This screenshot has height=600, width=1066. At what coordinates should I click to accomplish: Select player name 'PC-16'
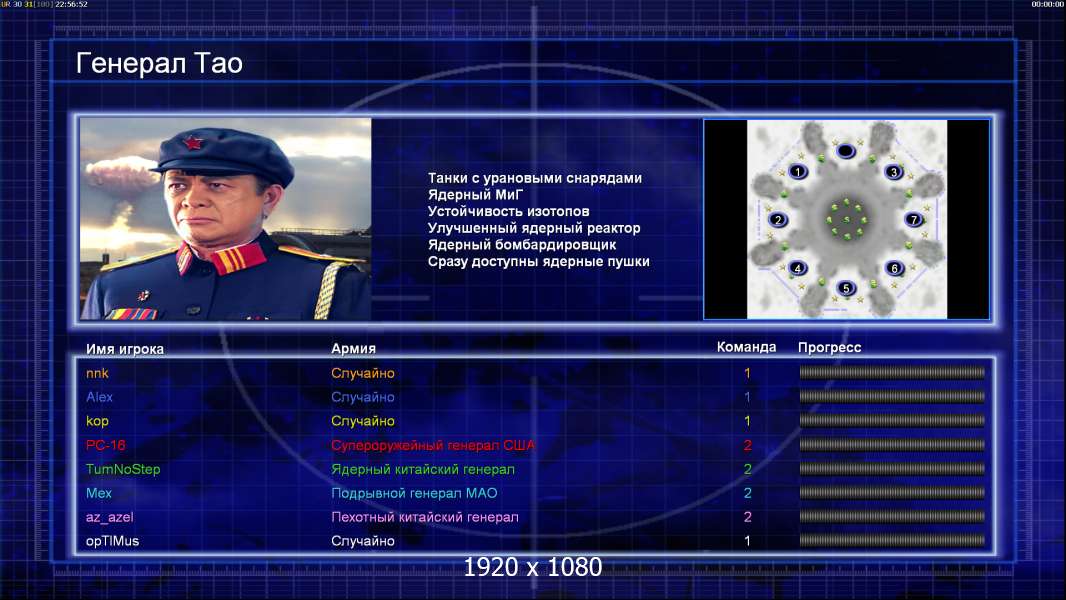pyautogui.click(x=105, y=445)
